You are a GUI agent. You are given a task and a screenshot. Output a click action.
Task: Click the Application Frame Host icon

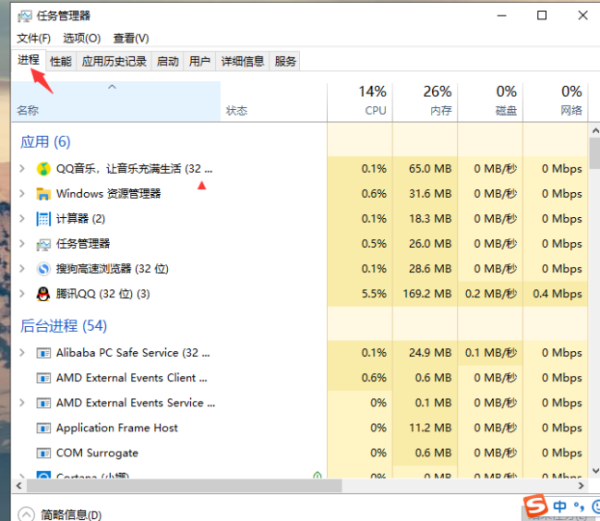(x=43, y=428)
